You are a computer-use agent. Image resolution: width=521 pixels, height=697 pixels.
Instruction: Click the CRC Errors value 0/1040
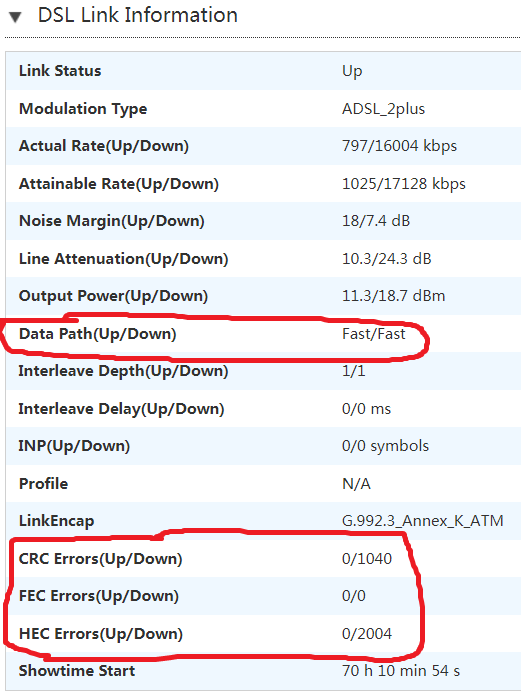point(367,559)
